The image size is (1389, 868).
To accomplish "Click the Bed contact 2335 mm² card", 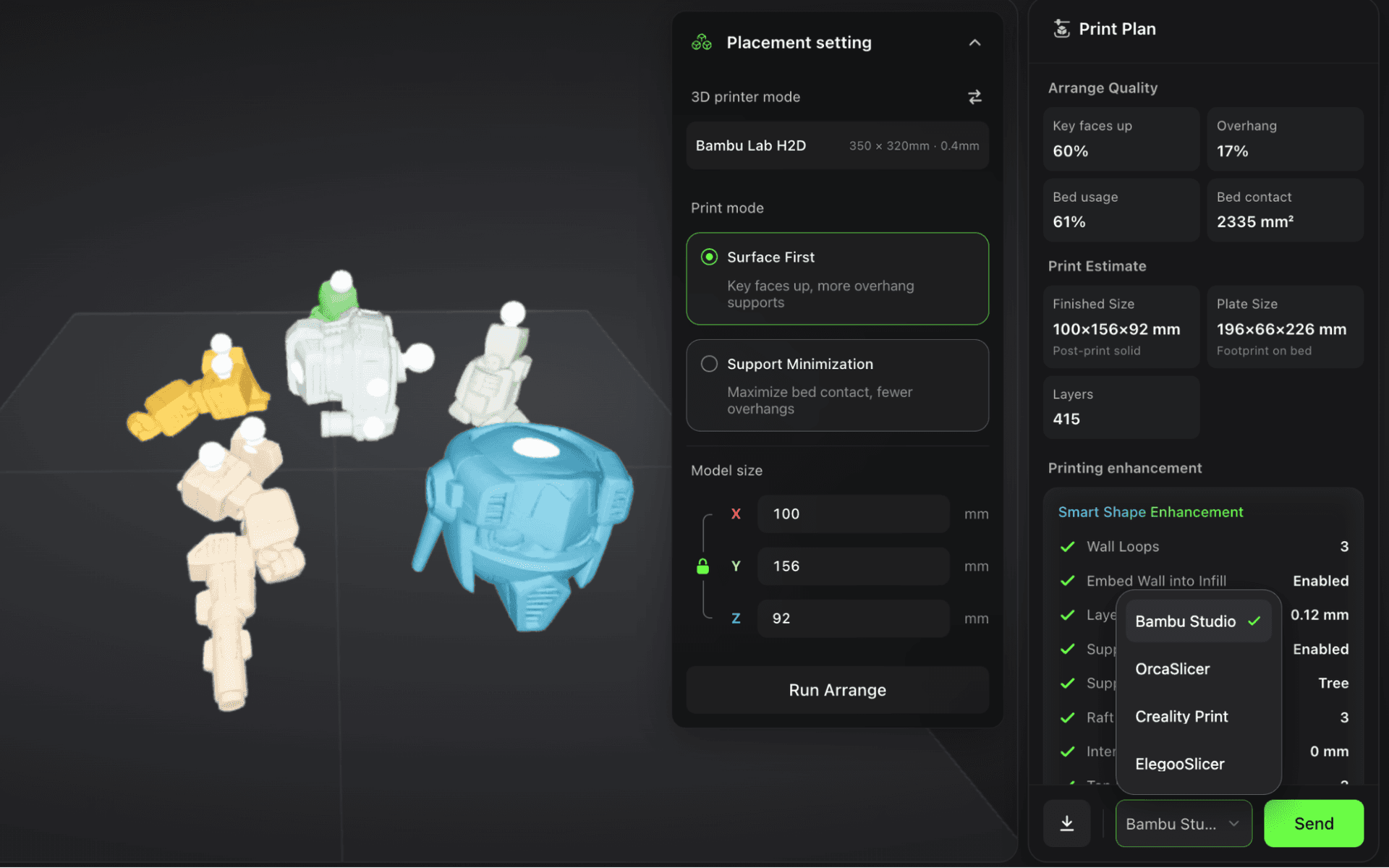I will tap(1285, 210).
